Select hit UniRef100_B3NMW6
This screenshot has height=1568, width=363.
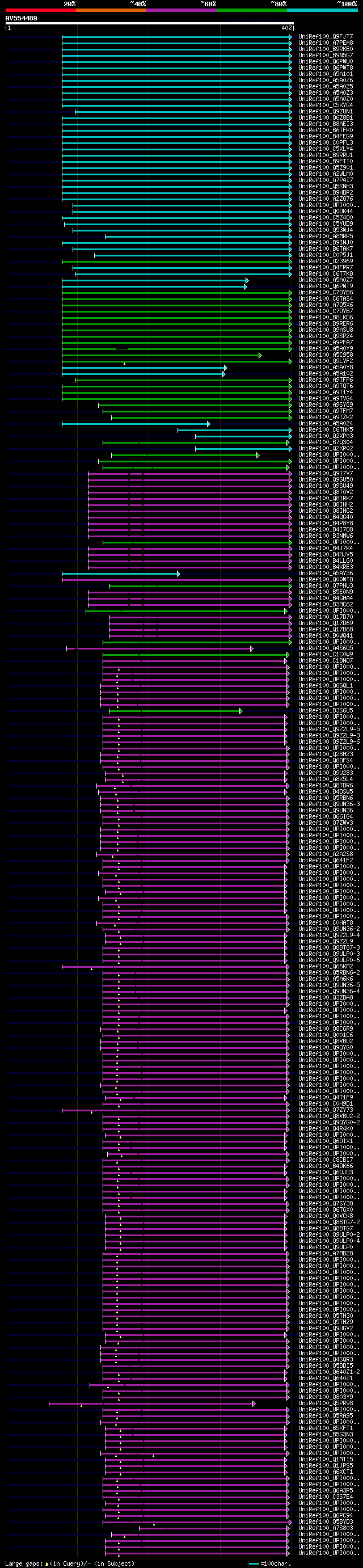pyautogui.click(x=325, y=536)
